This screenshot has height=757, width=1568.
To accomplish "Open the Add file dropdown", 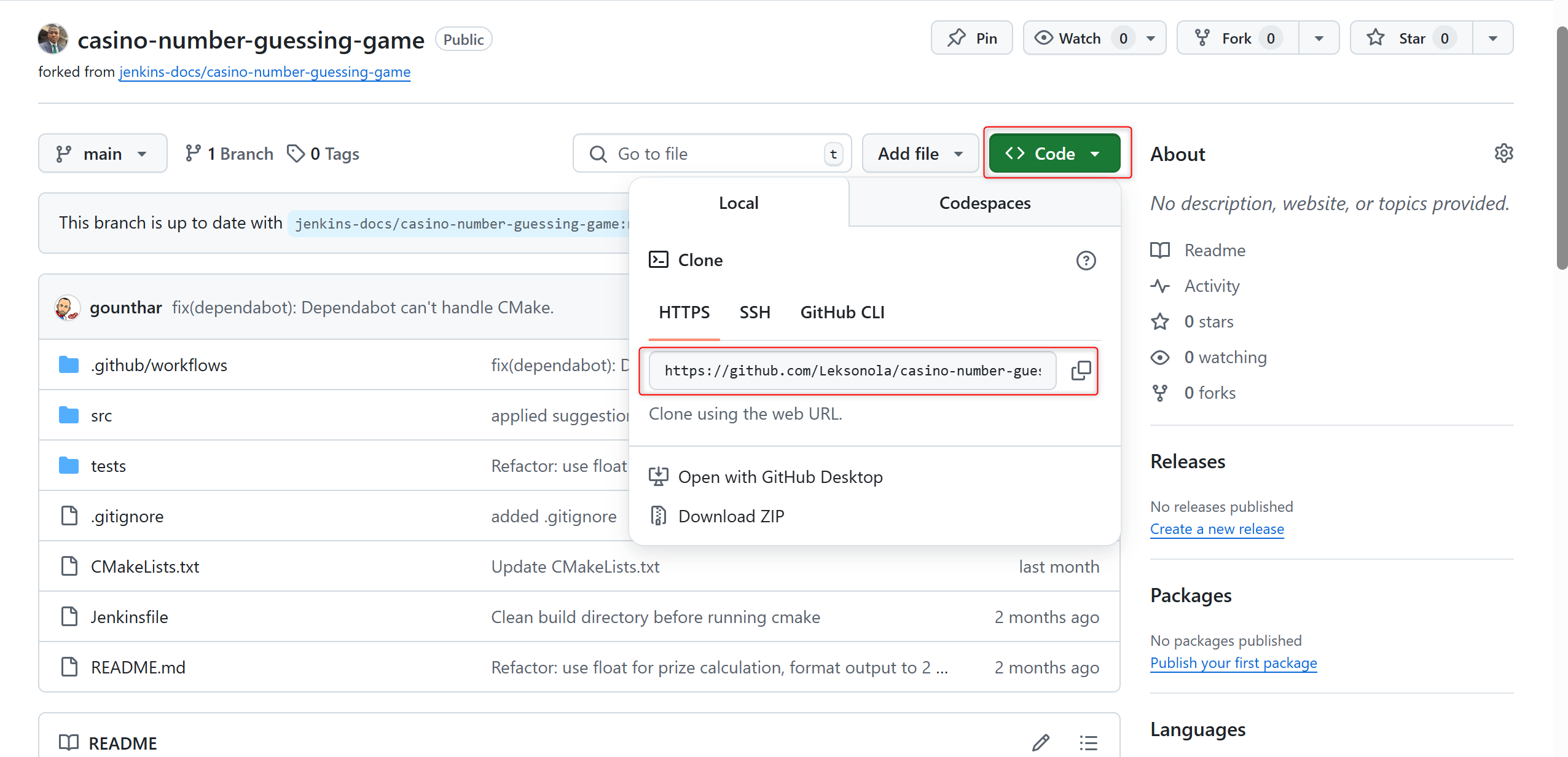I will click(920, 154).
